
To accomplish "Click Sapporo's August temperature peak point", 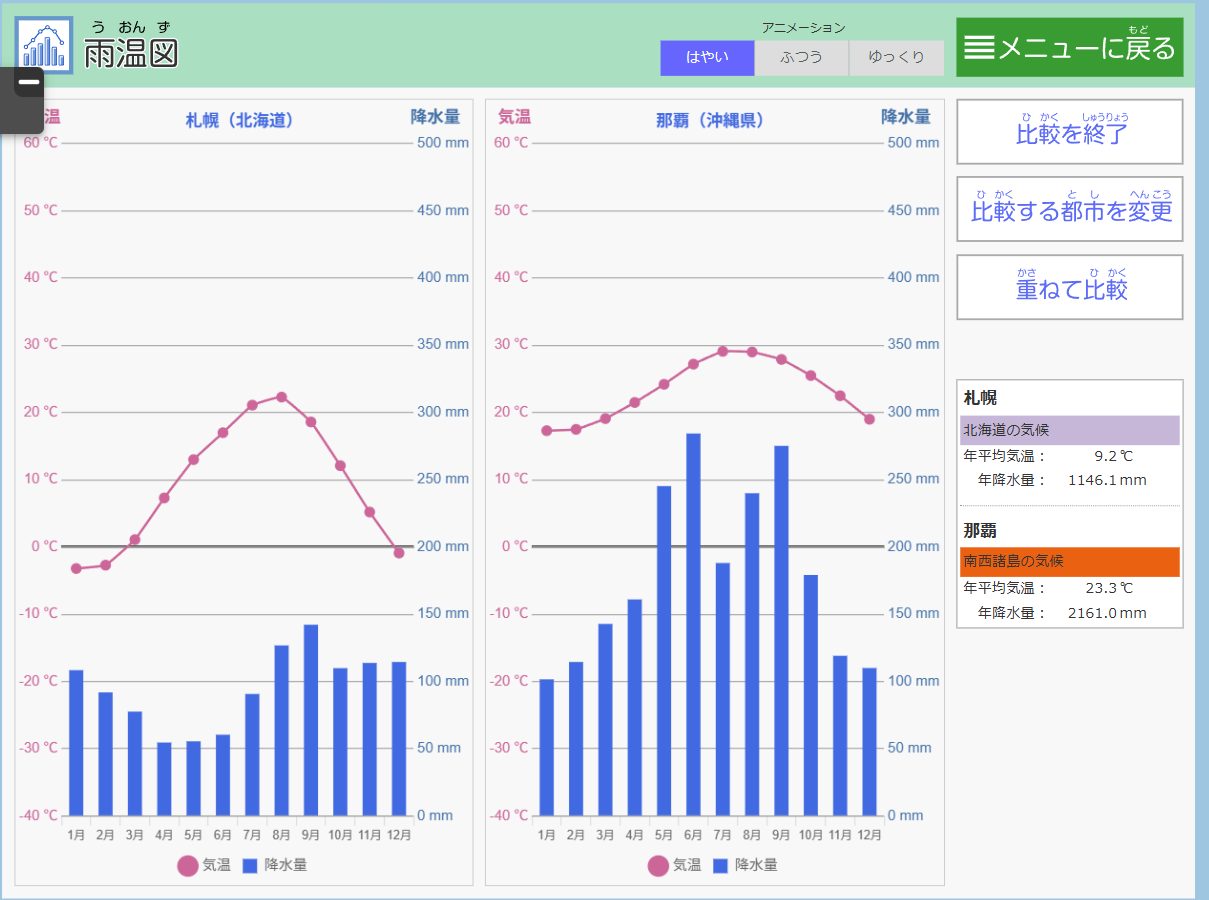I will [x=282, y=397].
